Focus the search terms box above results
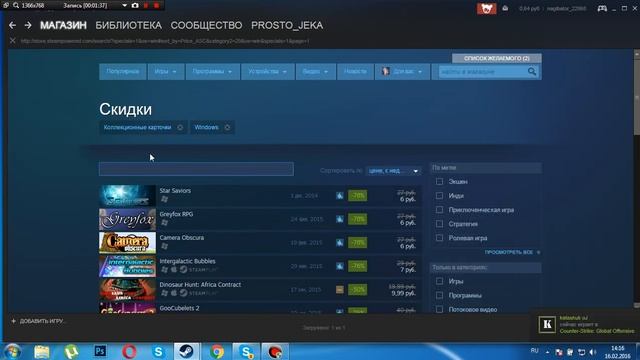This screenshot has width=640, height=360. point(196,169)
